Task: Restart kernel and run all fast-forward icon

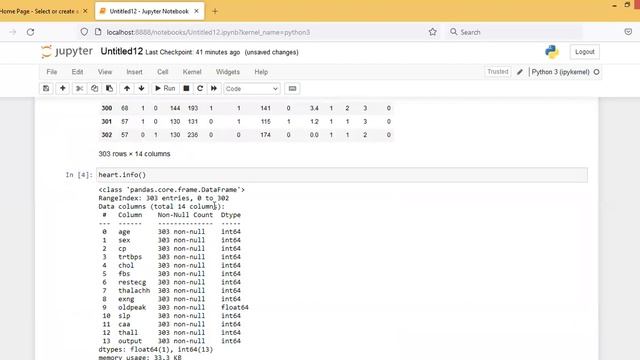Action: [214, 89]
